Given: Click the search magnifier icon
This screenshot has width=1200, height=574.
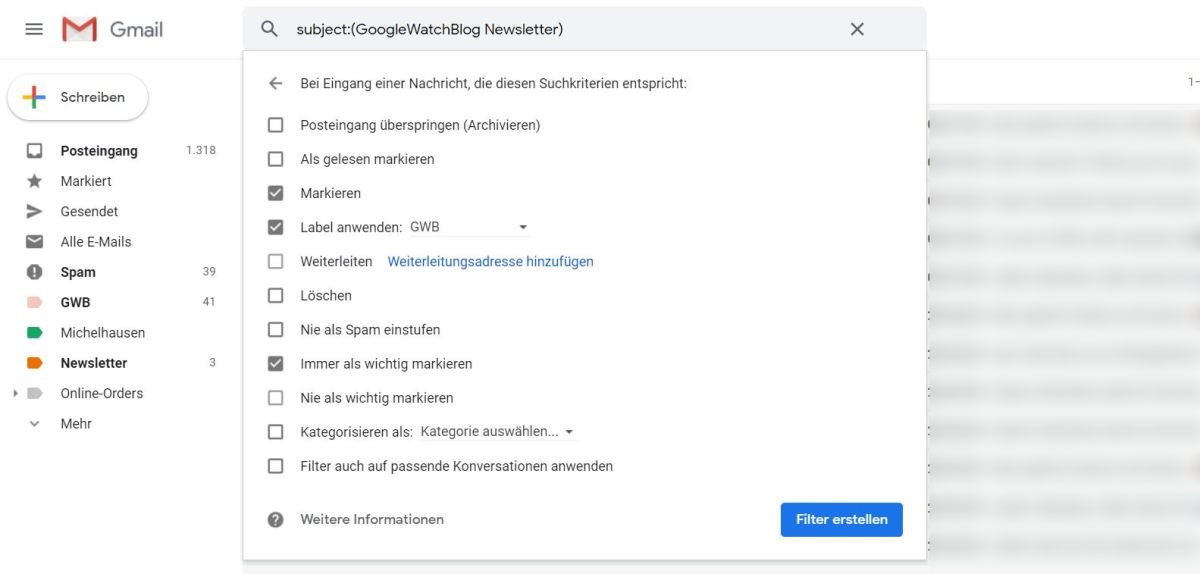Looking at the screenshot, I should 269,29.
